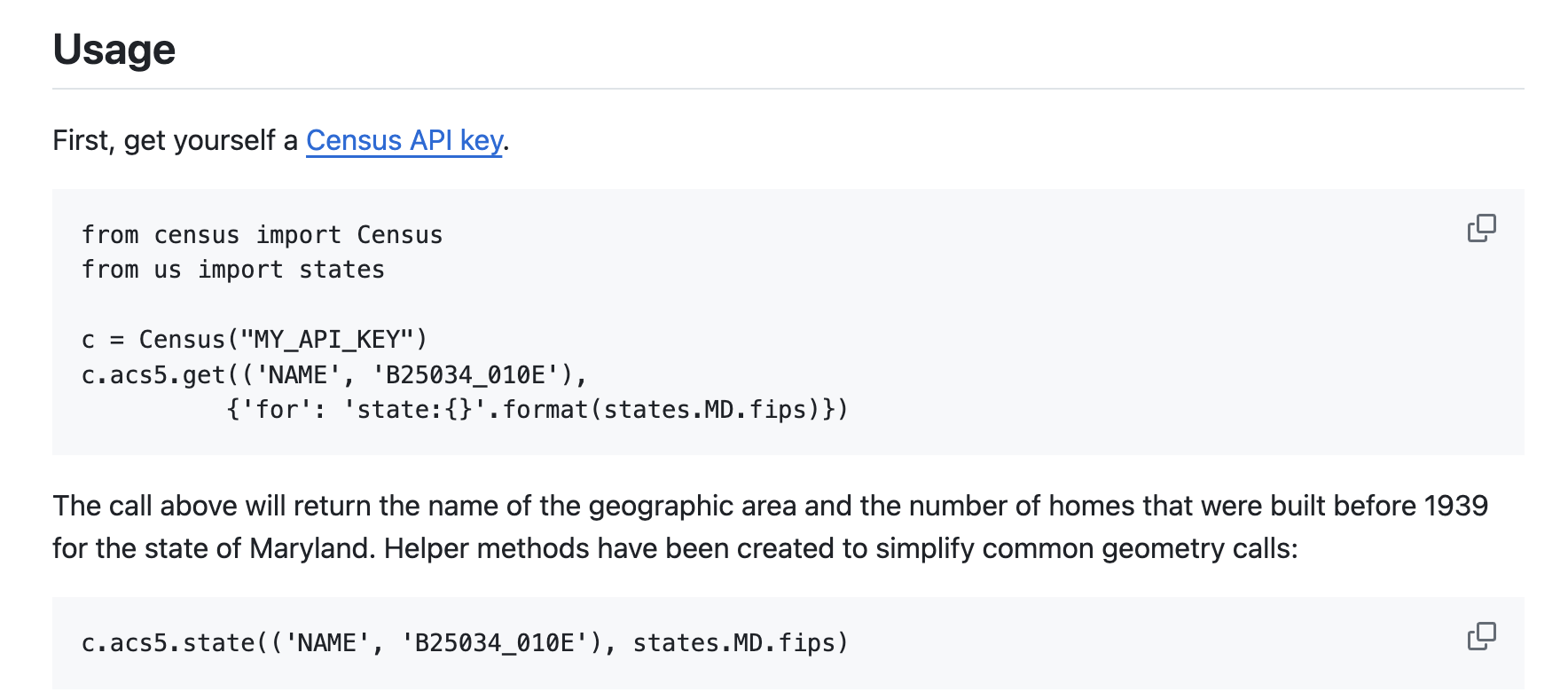Viewport: 1568px width, 692px height.
Task: Copy the c.acs5.state code snippet
Action: 1481,636
